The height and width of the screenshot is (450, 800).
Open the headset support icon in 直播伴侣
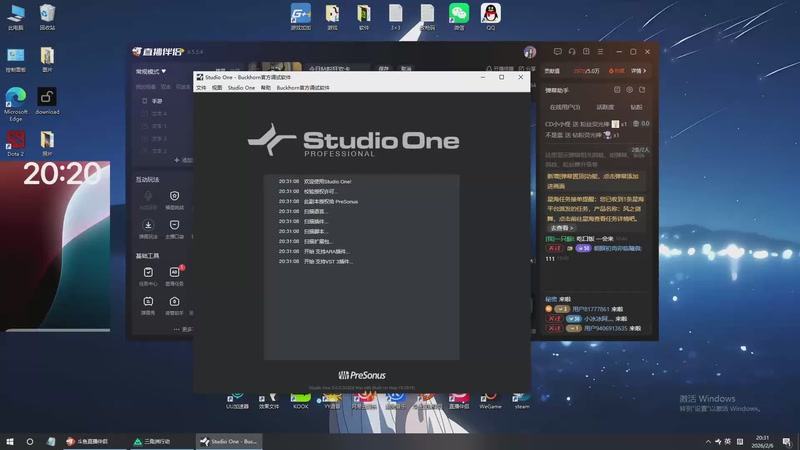point(572,52)
